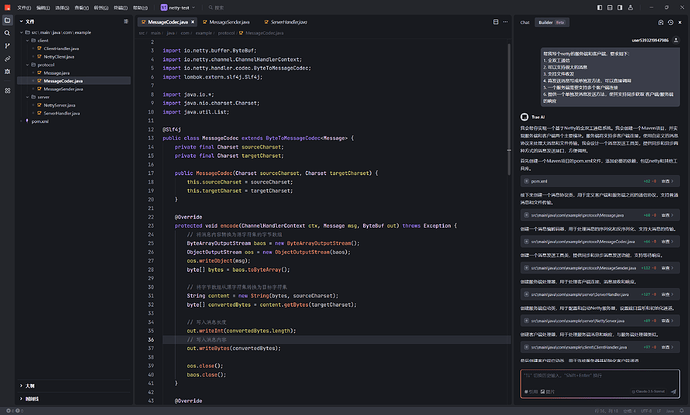Click the send message arrow icon

(673, 391)
